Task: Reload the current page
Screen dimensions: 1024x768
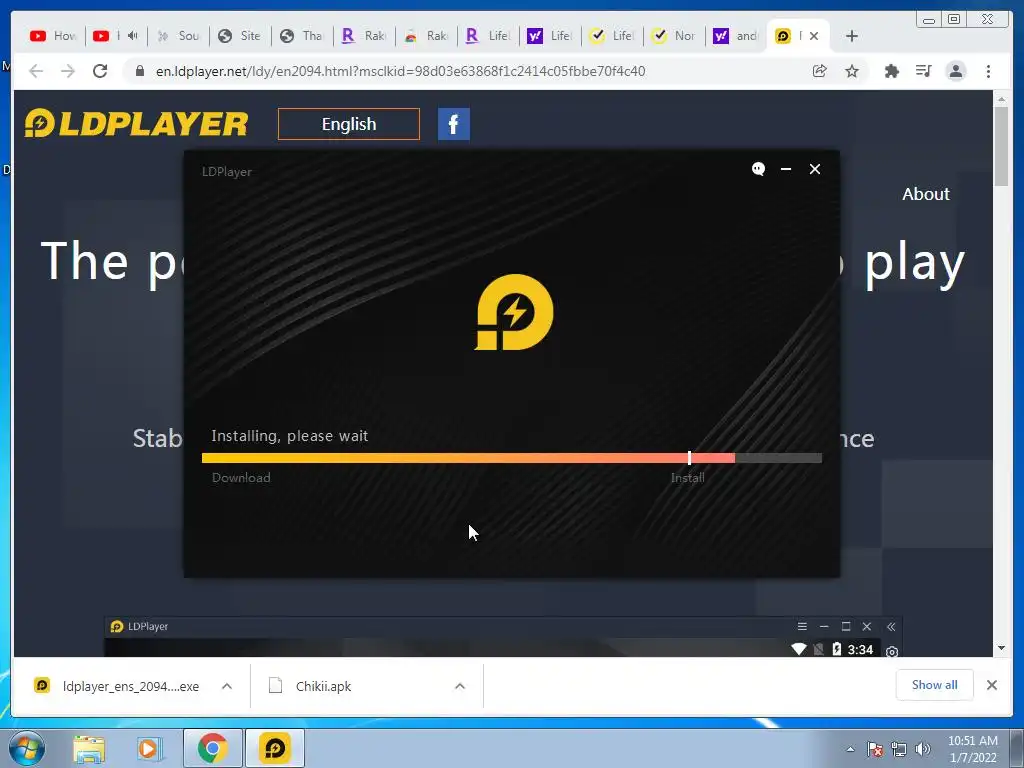Action: click(100, 71)
